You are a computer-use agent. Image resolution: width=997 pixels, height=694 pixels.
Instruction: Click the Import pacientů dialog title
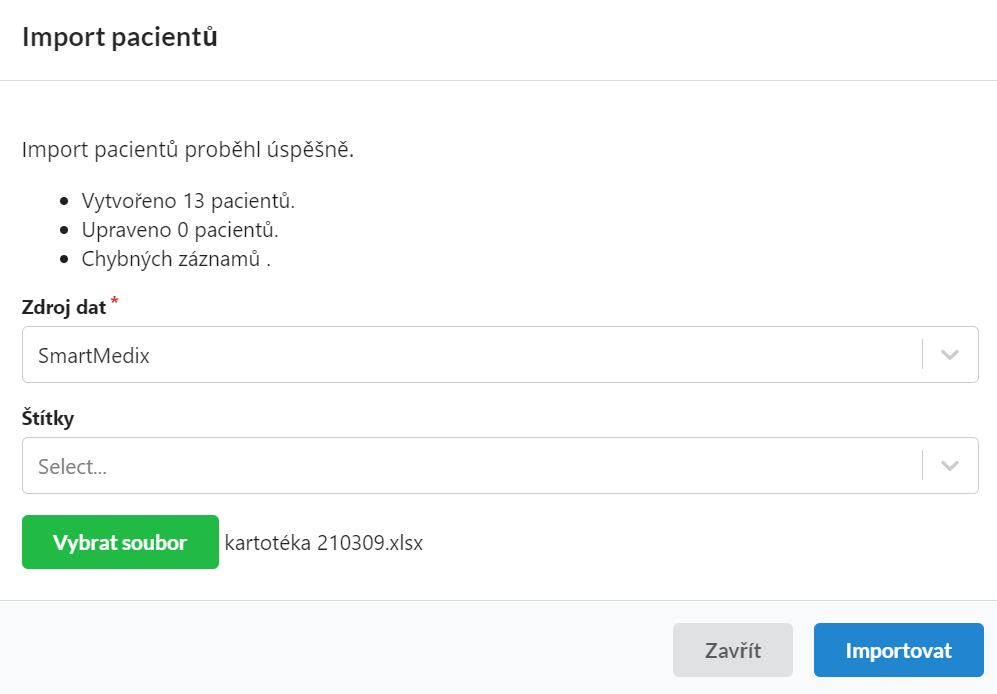pyautogui.click(x=120, y=37)
